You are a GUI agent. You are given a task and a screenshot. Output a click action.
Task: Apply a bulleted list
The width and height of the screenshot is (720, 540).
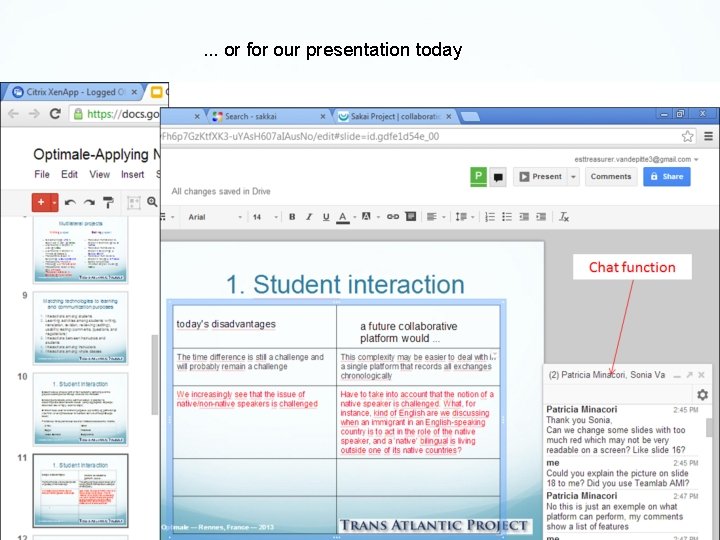pyautogui.click(x=507, y=217)
